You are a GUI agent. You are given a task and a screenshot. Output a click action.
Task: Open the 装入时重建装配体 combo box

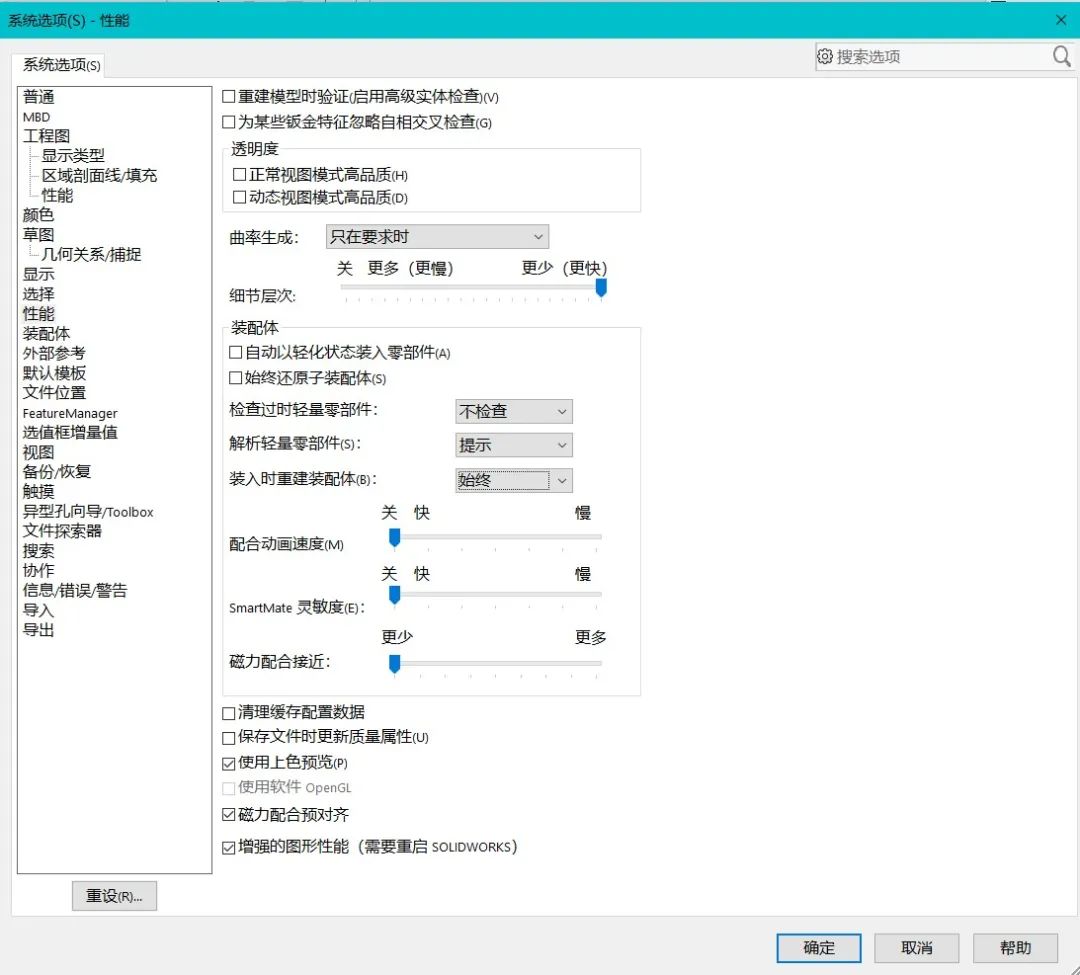514,480
